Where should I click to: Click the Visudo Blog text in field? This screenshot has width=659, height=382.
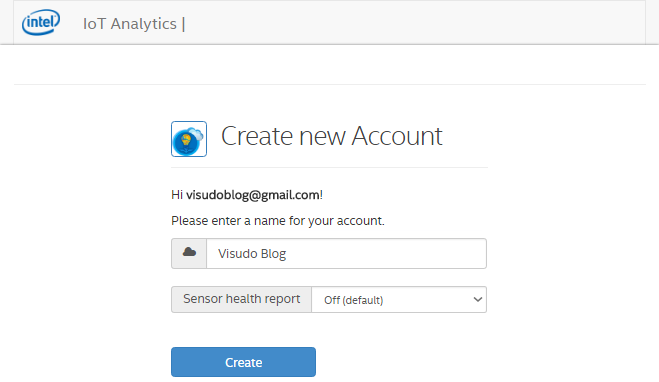252,254
